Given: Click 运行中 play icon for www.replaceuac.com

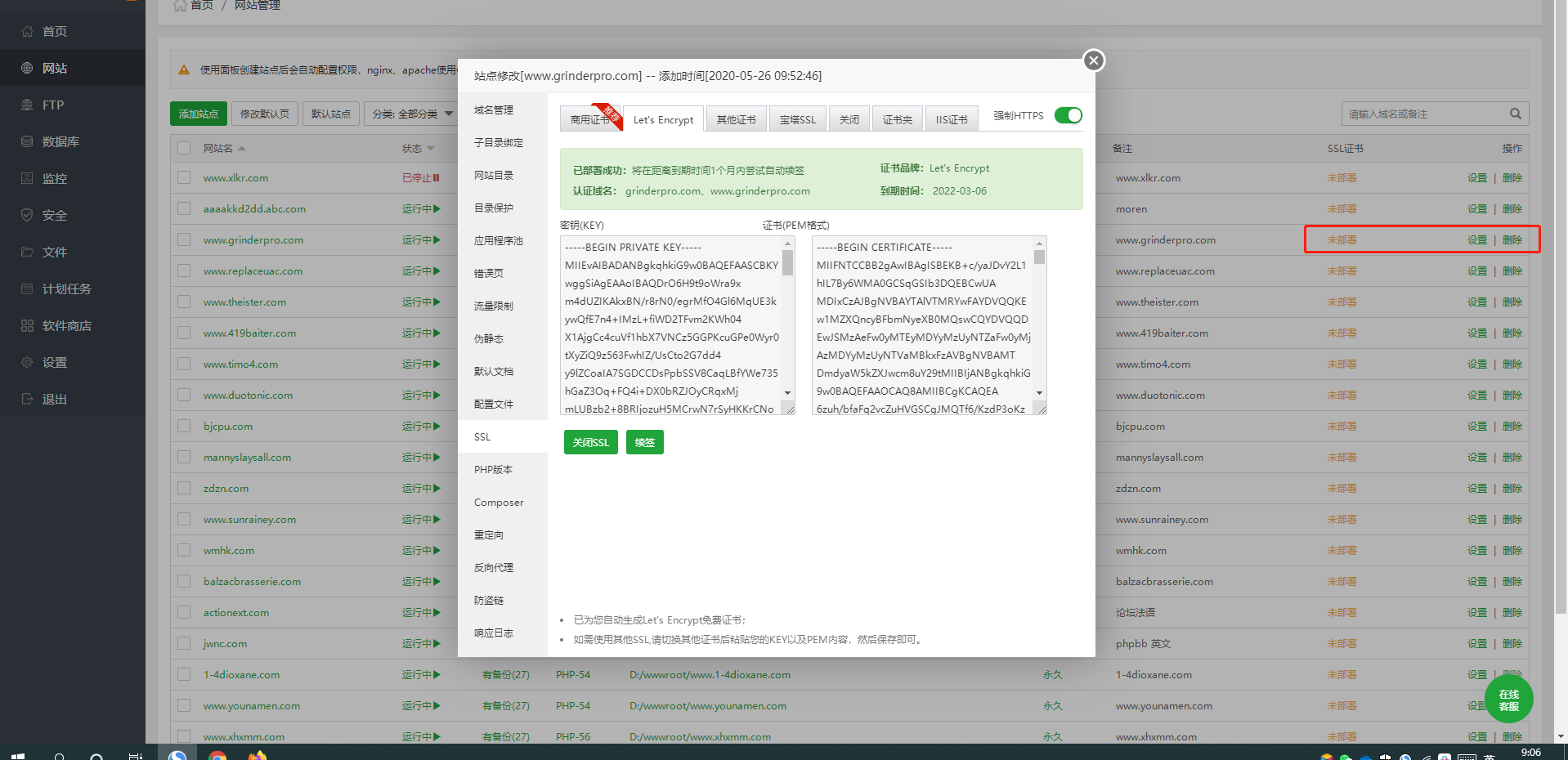Looking at the screenshot, I should pos(437,270).
